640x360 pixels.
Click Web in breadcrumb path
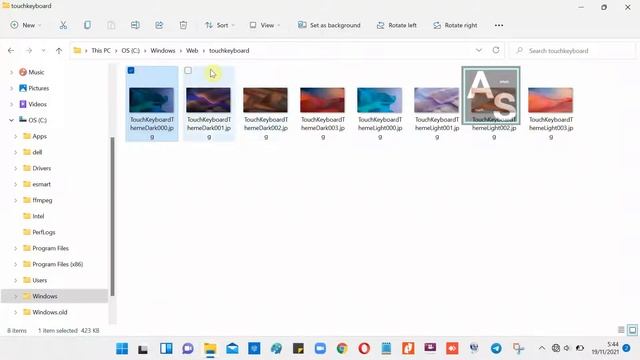coord(192,51)
